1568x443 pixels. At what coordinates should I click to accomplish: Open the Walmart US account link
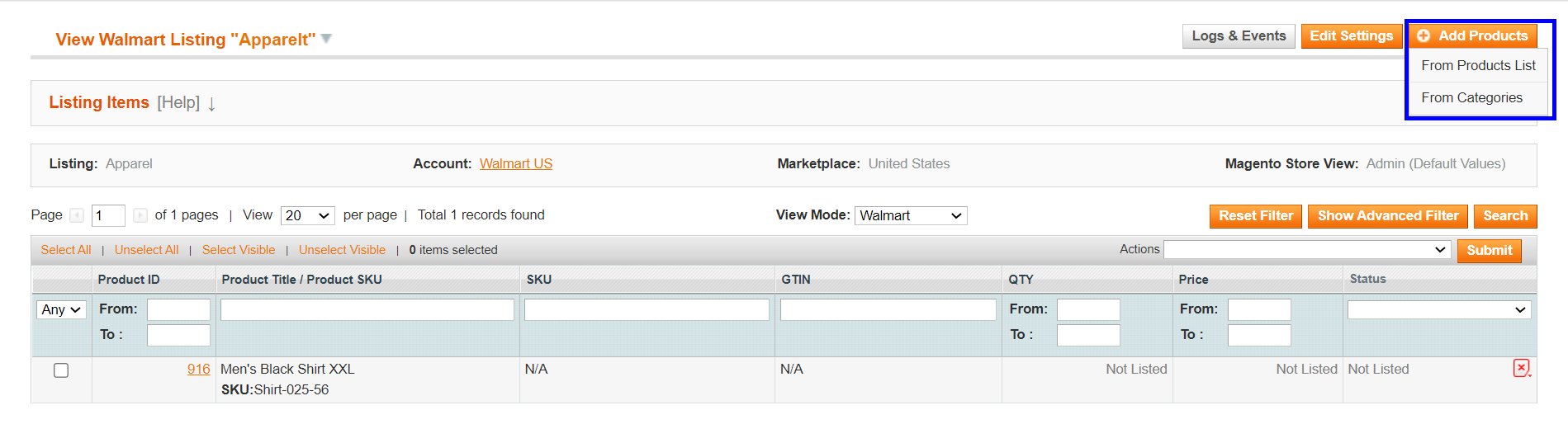coord(516,163)
